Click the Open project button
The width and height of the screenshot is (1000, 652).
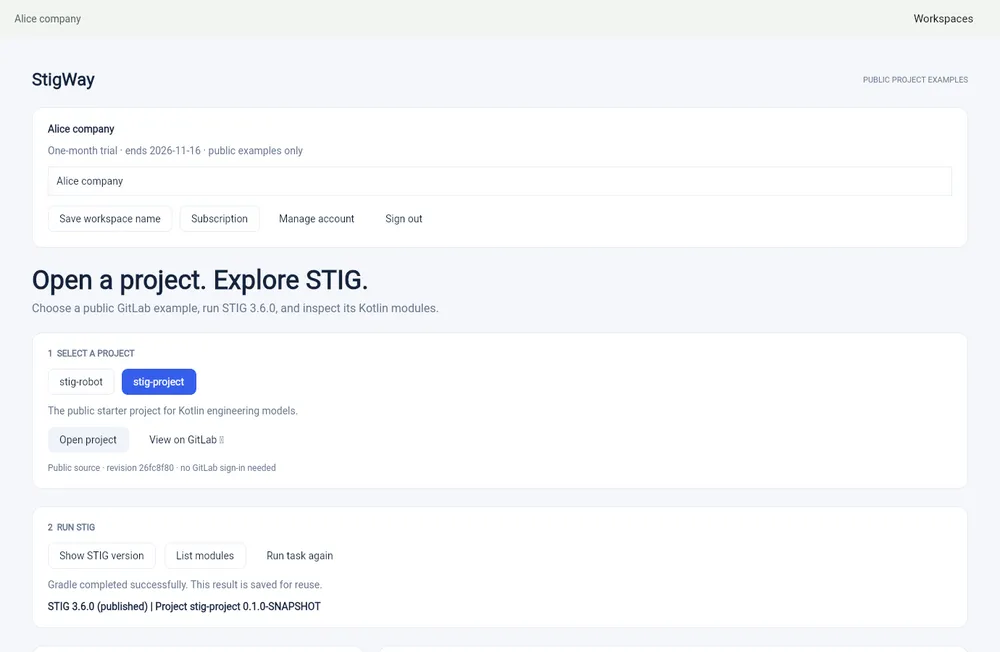pos(88,440)
